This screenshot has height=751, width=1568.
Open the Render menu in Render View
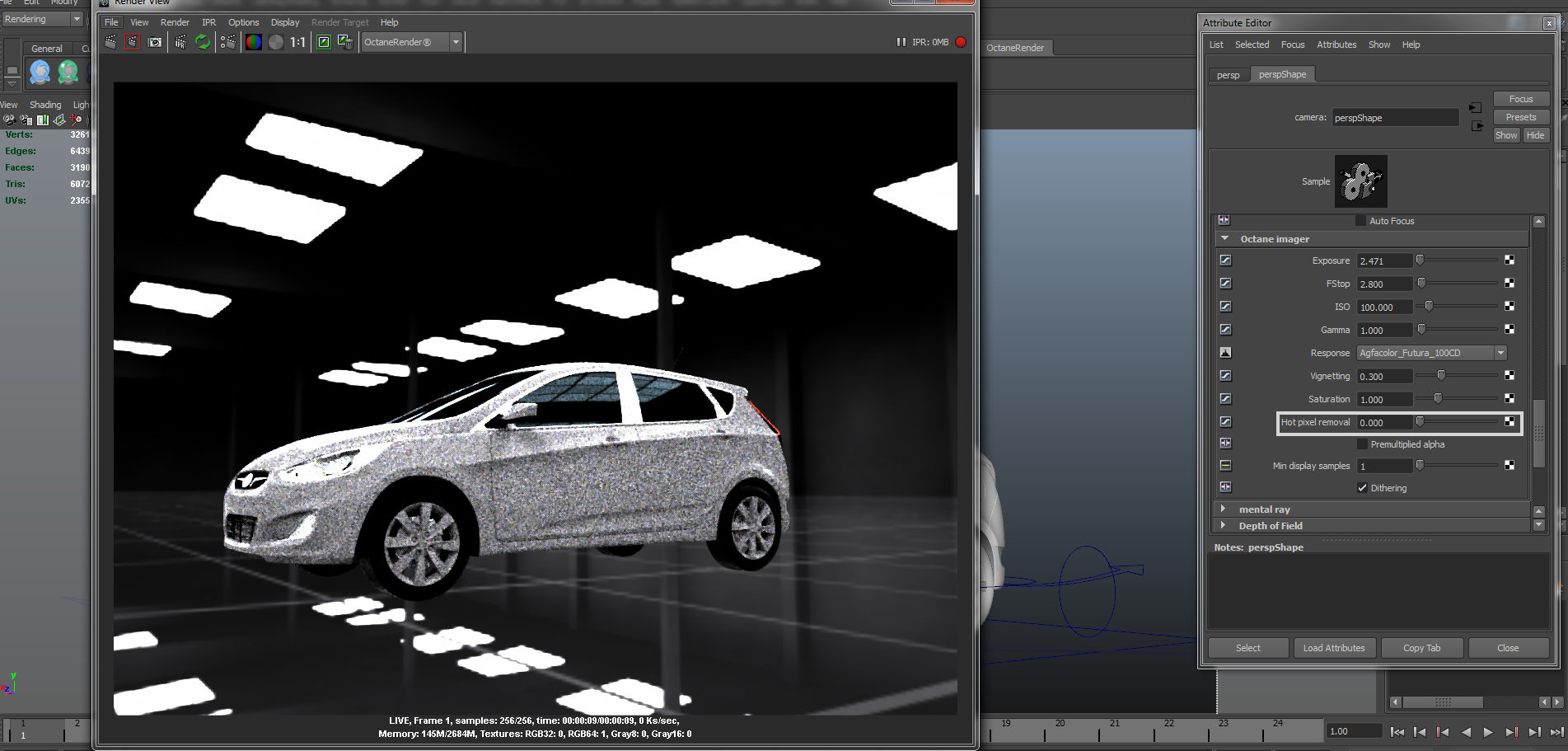(x=175, y=22)
